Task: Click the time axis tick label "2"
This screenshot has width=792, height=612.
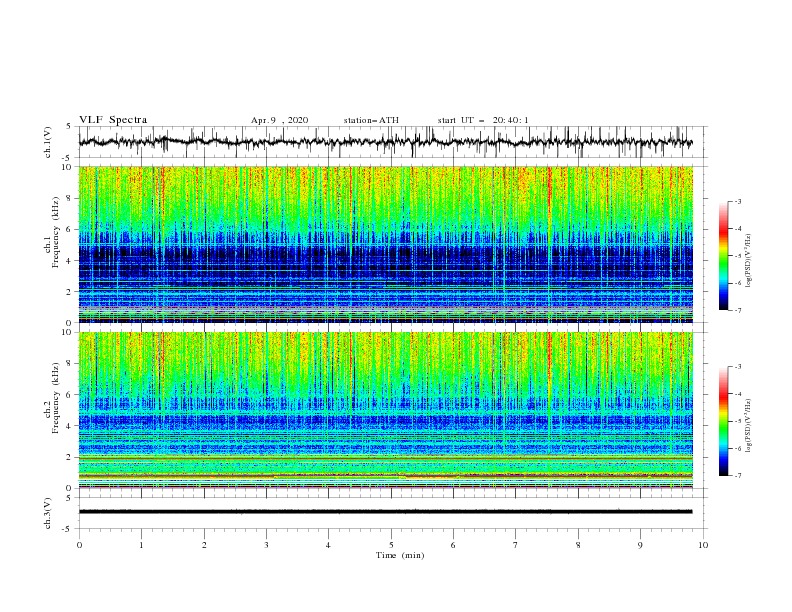Action: coord(204,545)
